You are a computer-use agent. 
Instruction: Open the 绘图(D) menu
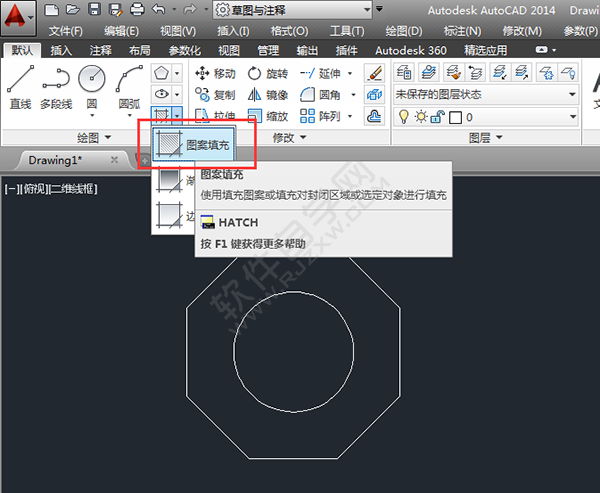[404, 31]
